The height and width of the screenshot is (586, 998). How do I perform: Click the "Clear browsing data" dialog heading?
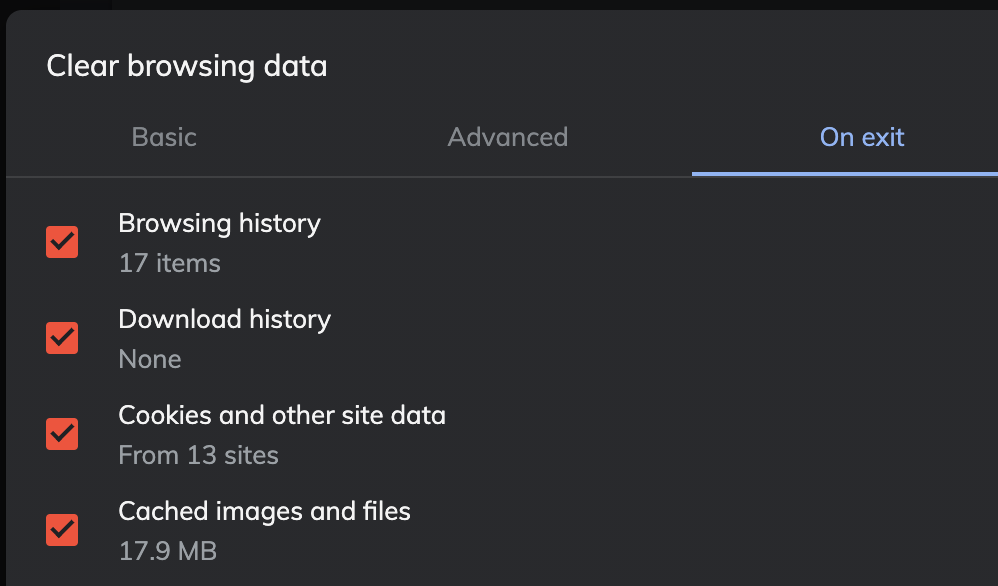point(186,67)
